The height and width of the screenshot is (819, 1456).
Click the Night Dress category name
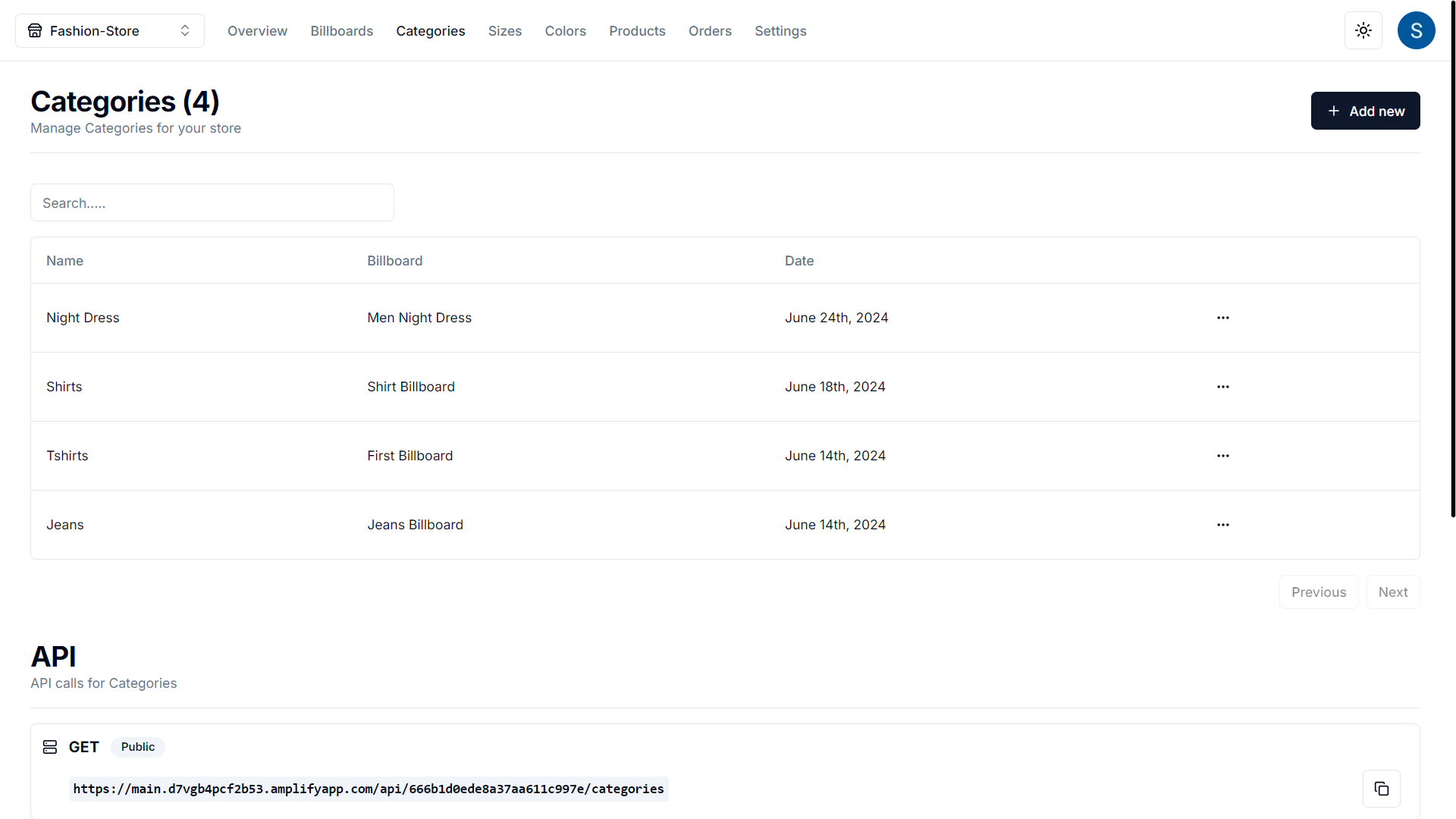tap(83, 318)
